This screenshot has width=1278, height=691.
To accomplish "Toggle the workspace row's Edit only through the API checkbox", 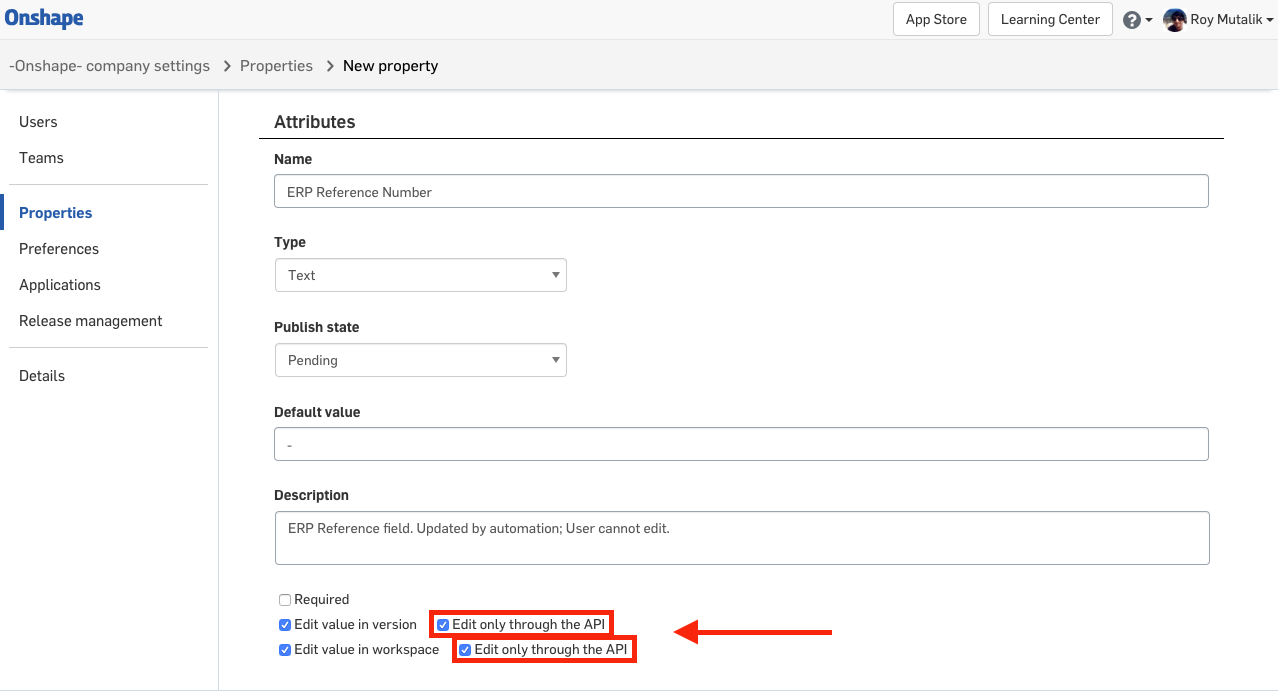I will tap(465, 650).
